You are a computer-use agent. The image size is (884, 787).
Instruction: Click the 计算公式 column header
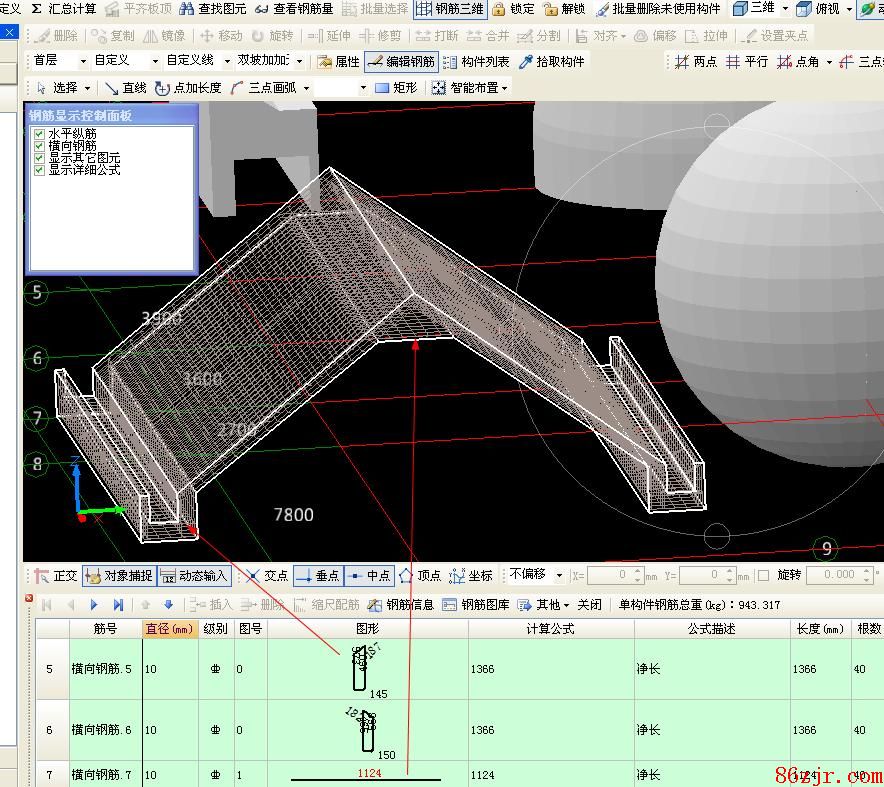(550, 629)
